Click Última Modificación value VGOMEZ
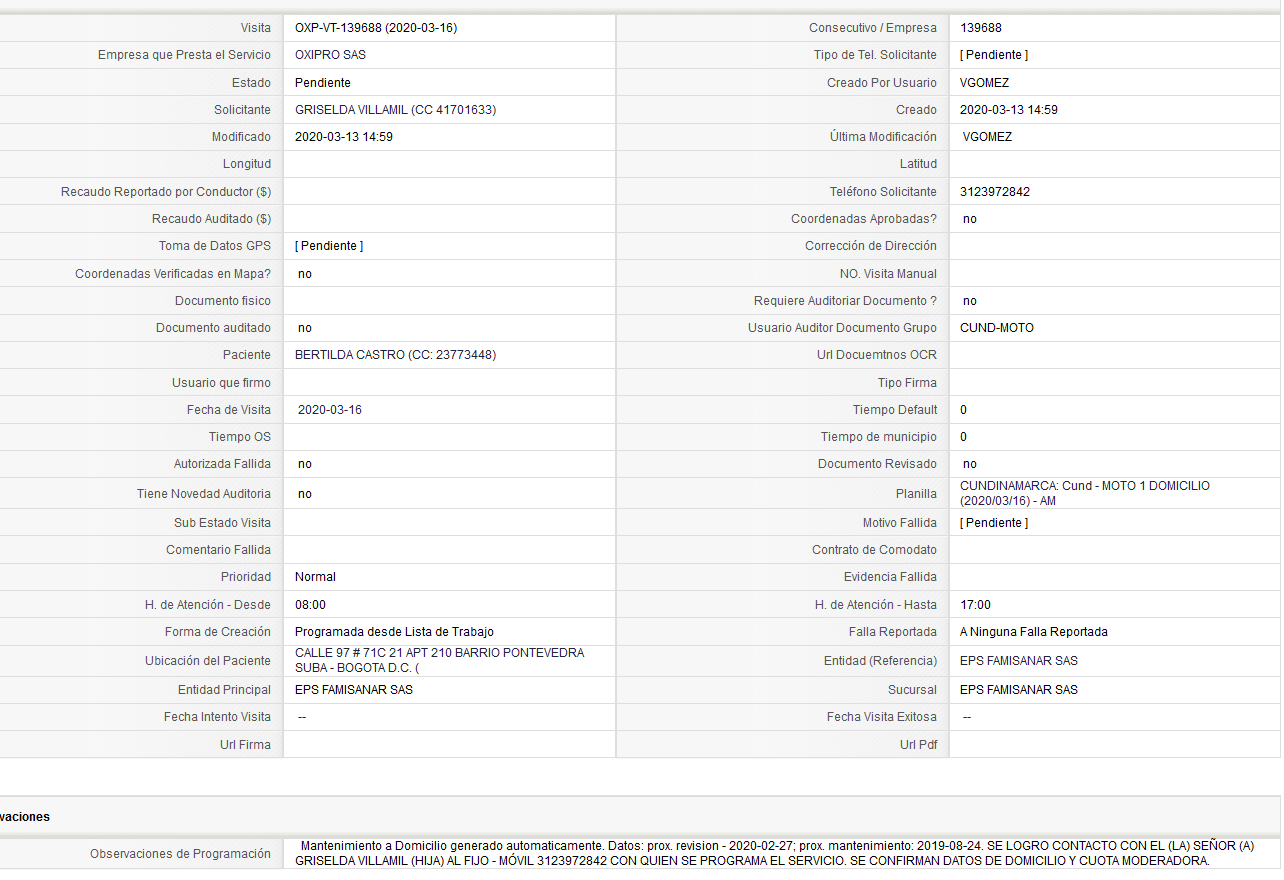 (x=988, y=137)
